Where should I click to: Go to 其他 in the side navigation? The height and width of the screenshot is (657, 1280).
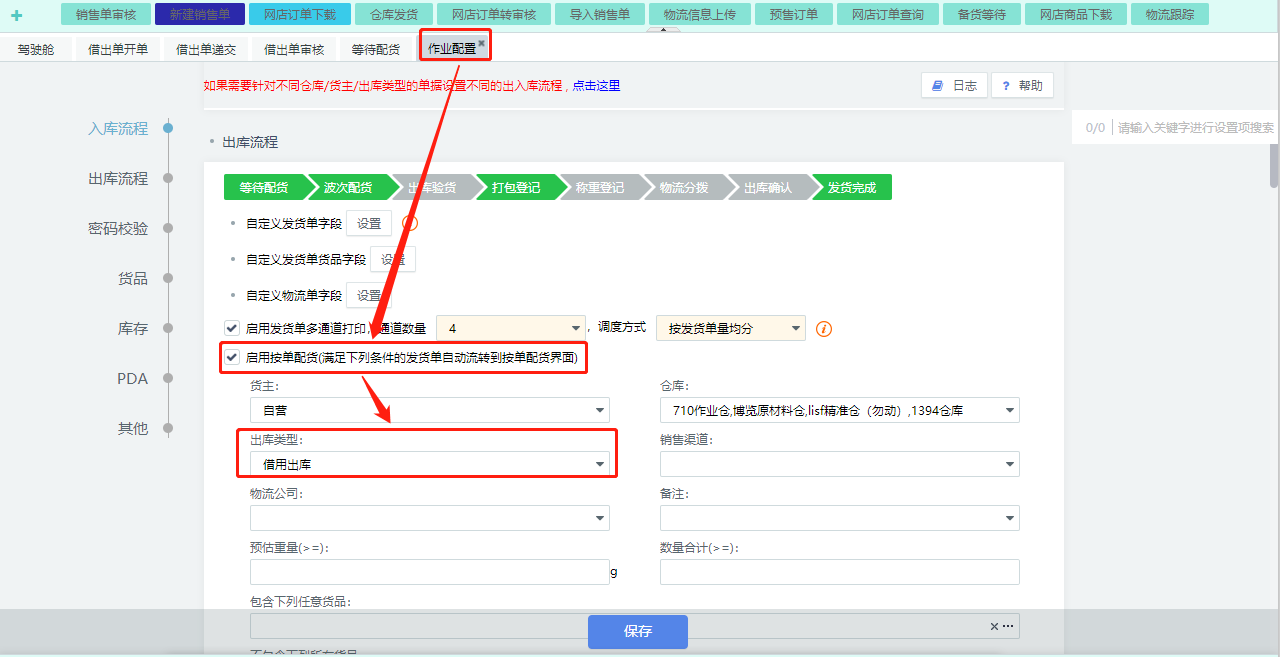coord(133,428)
